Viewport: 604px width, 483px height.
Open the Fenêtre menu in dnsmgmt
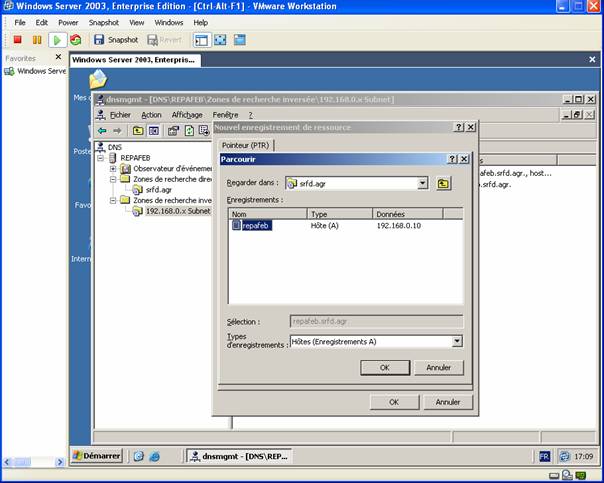click(x=225, y=115)
